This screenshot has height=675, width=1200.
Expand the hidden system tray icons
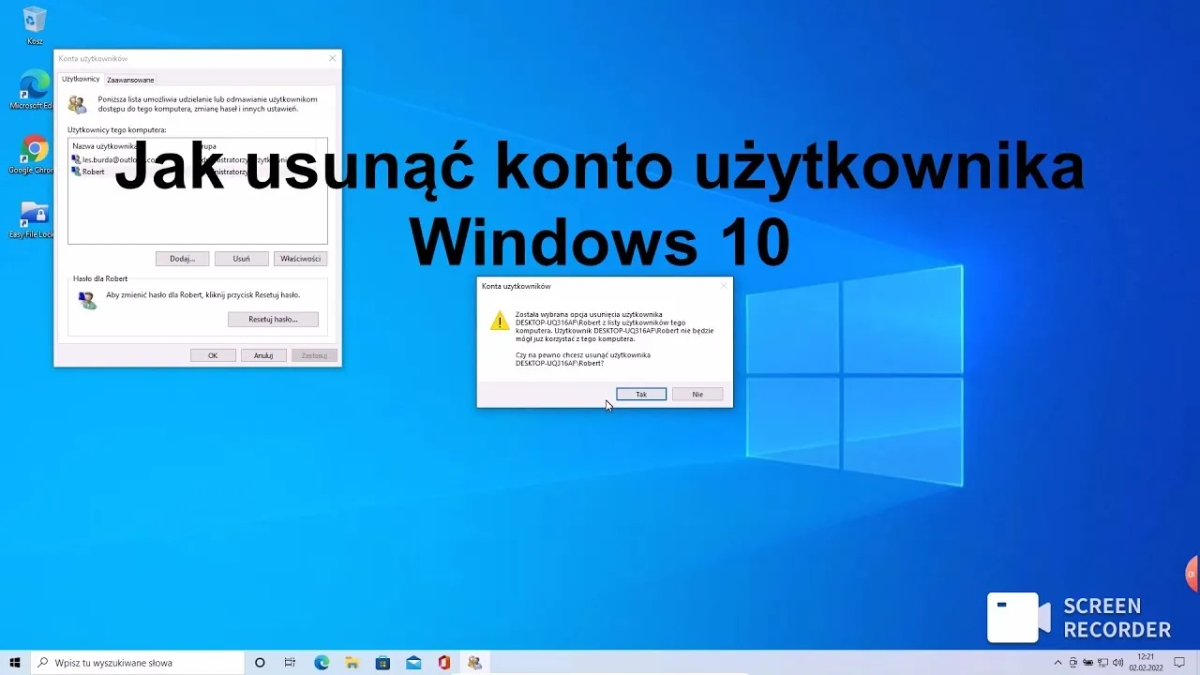[x=1058, y=662]
